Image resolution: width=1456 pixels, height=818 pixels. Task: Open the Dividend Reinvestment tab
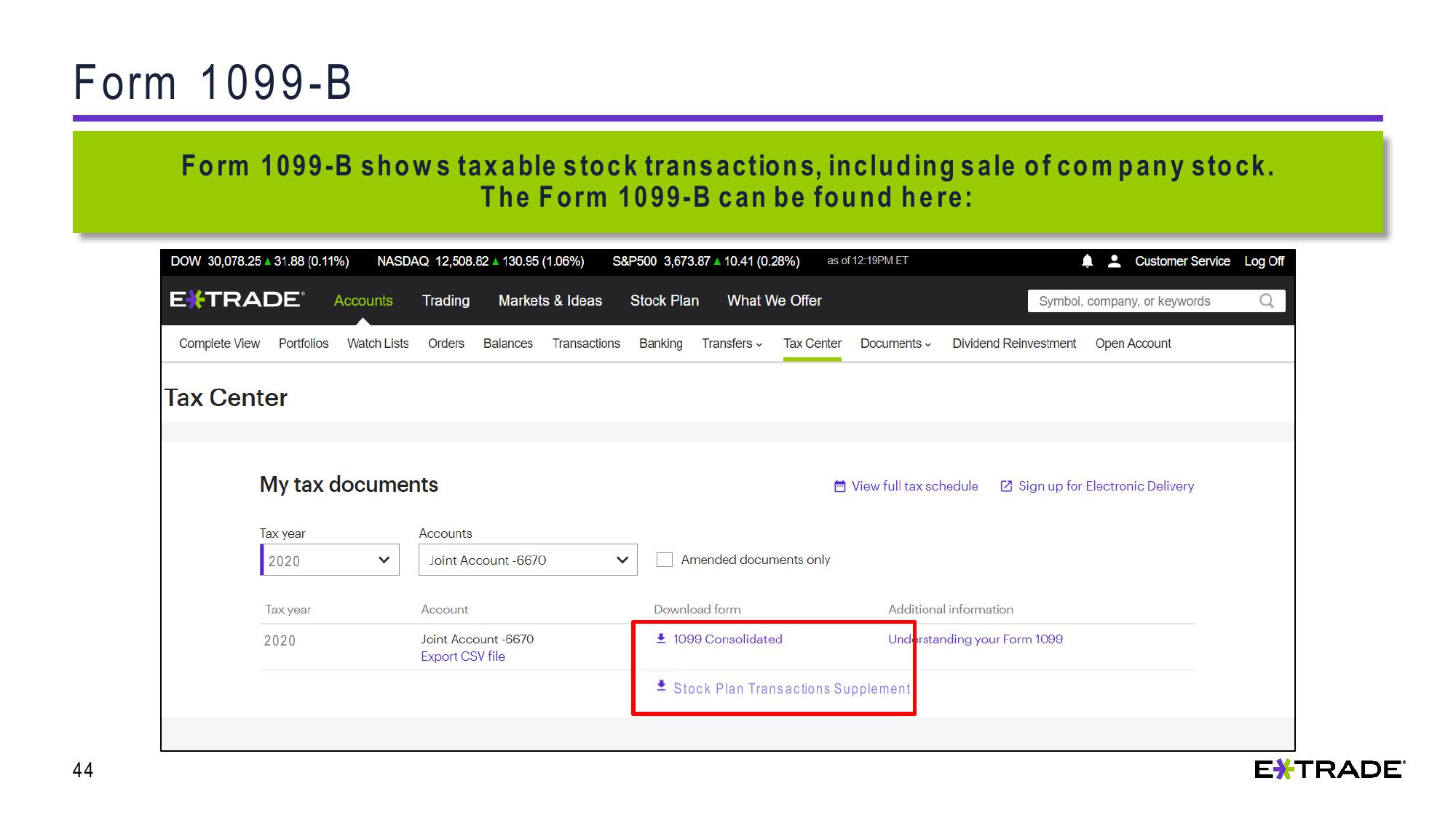tap(1014, 344)
